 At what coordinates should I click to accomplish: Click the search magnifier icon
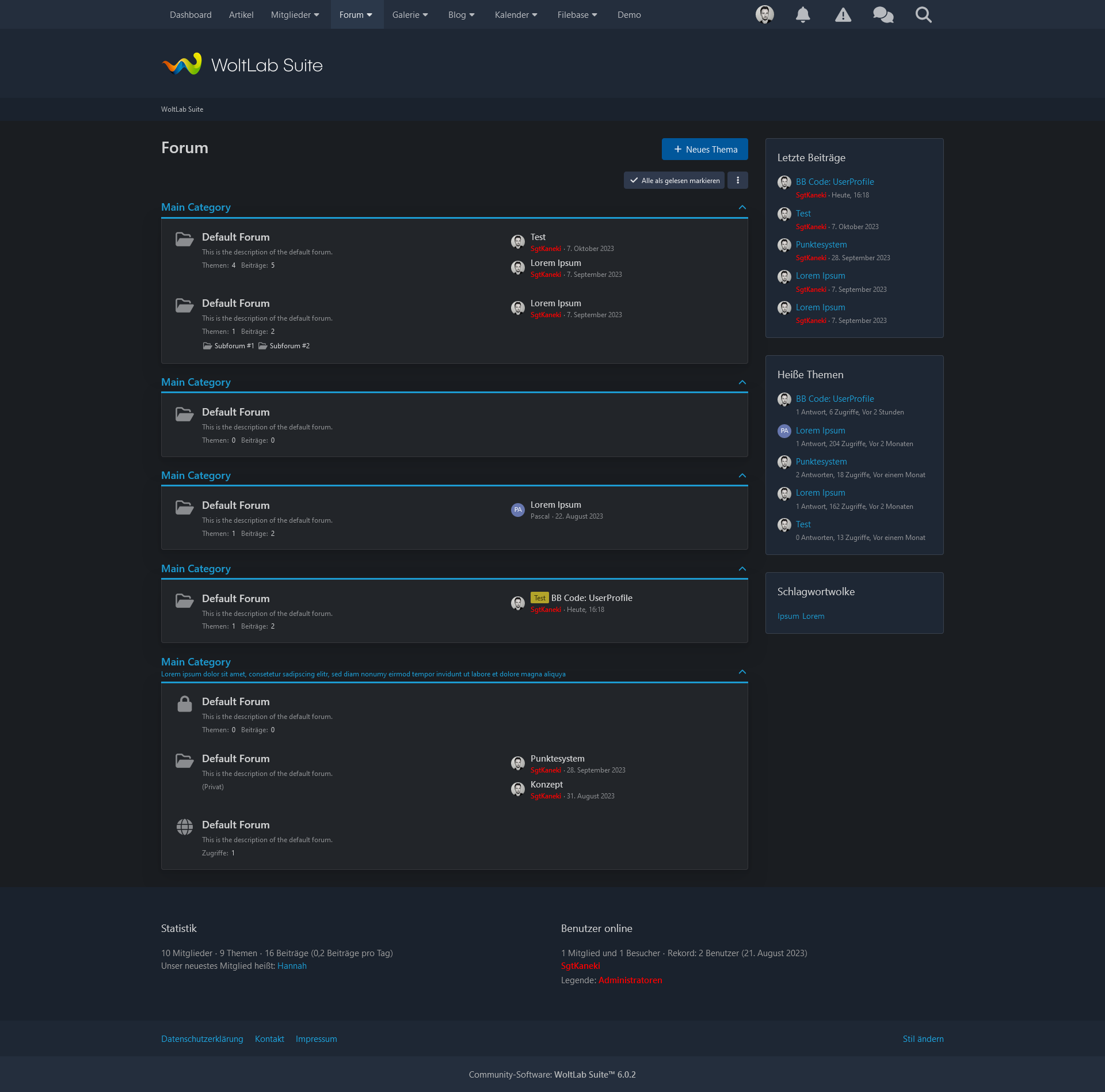pos(924,14)
